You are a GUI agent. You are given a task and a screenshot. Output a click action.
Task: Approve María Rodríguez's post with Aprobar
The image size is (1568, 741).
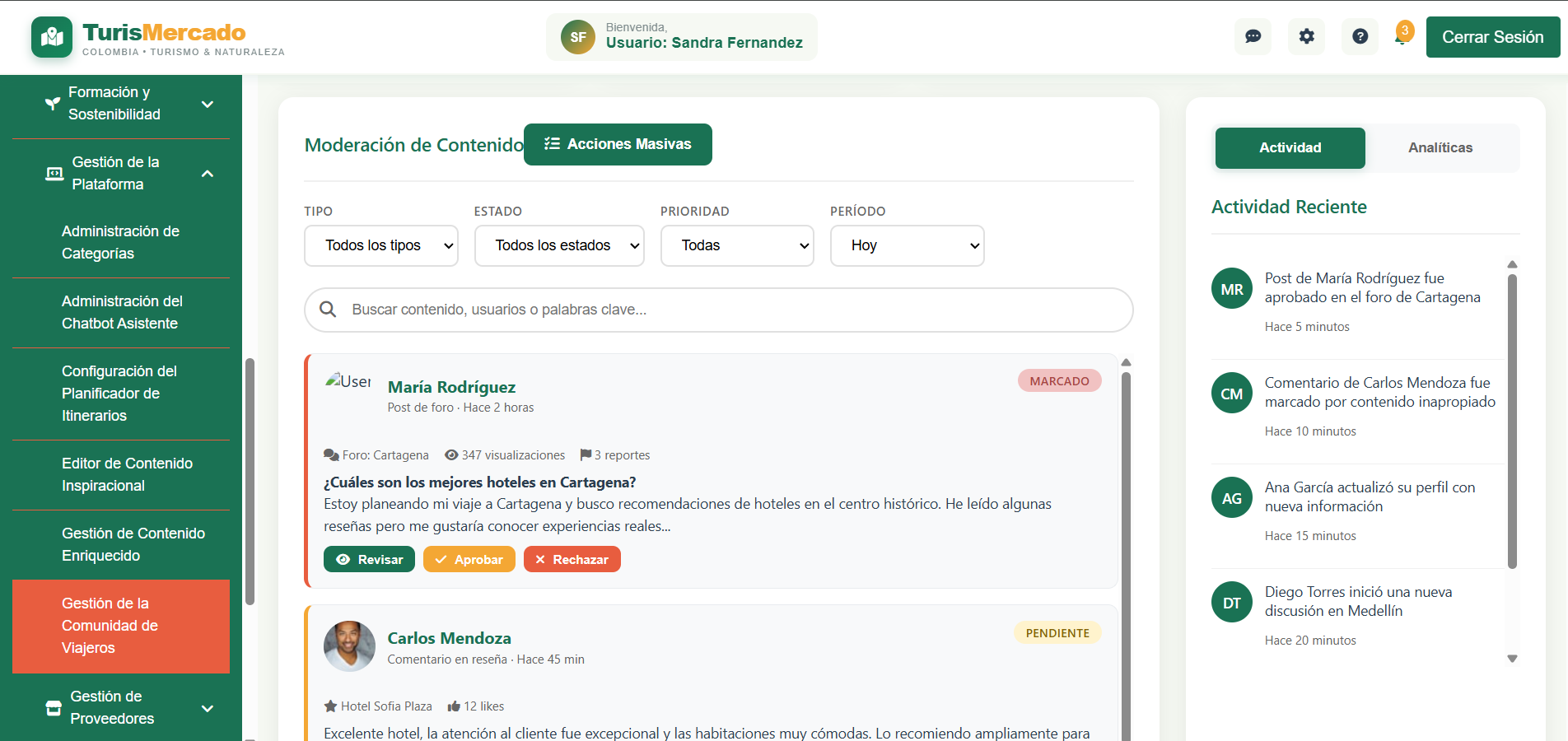click(469, 559)
